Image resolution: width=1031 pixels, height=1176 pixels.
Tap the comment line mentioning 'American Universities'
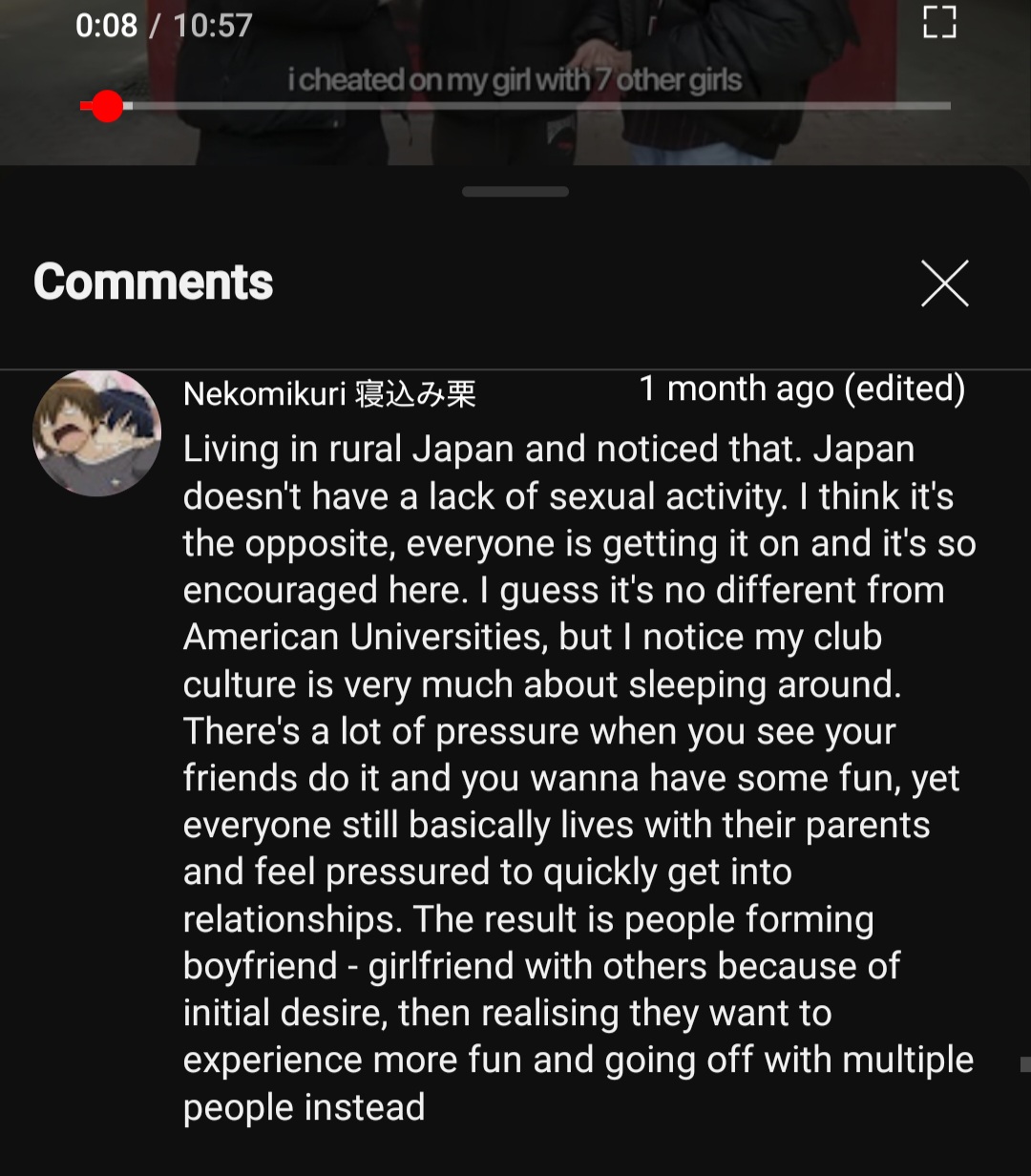(533, 637)
